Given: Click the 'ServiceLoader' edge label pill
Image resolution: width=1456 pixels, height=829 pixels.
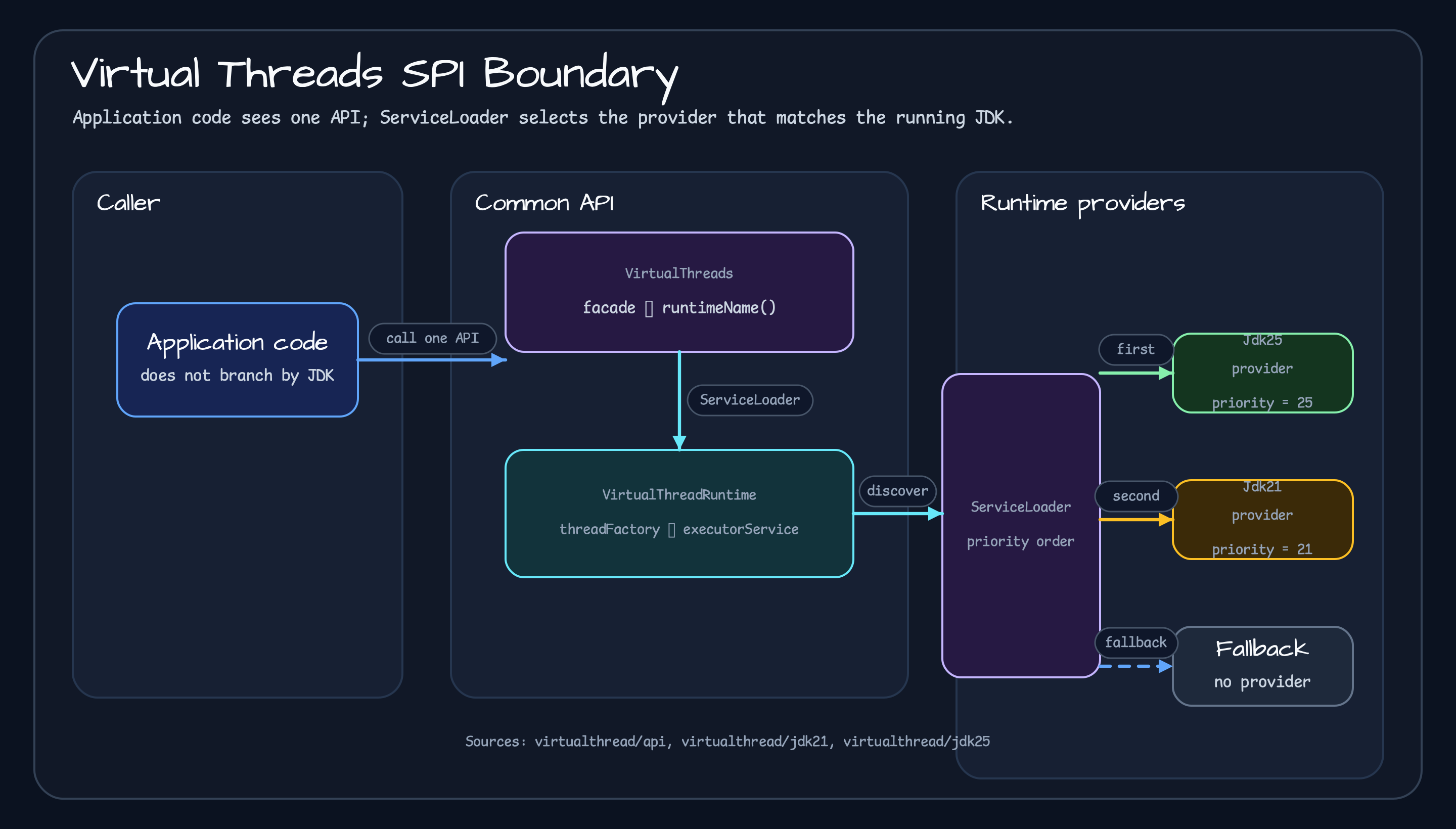Looking at the screenshot, I should coord(750,400).
